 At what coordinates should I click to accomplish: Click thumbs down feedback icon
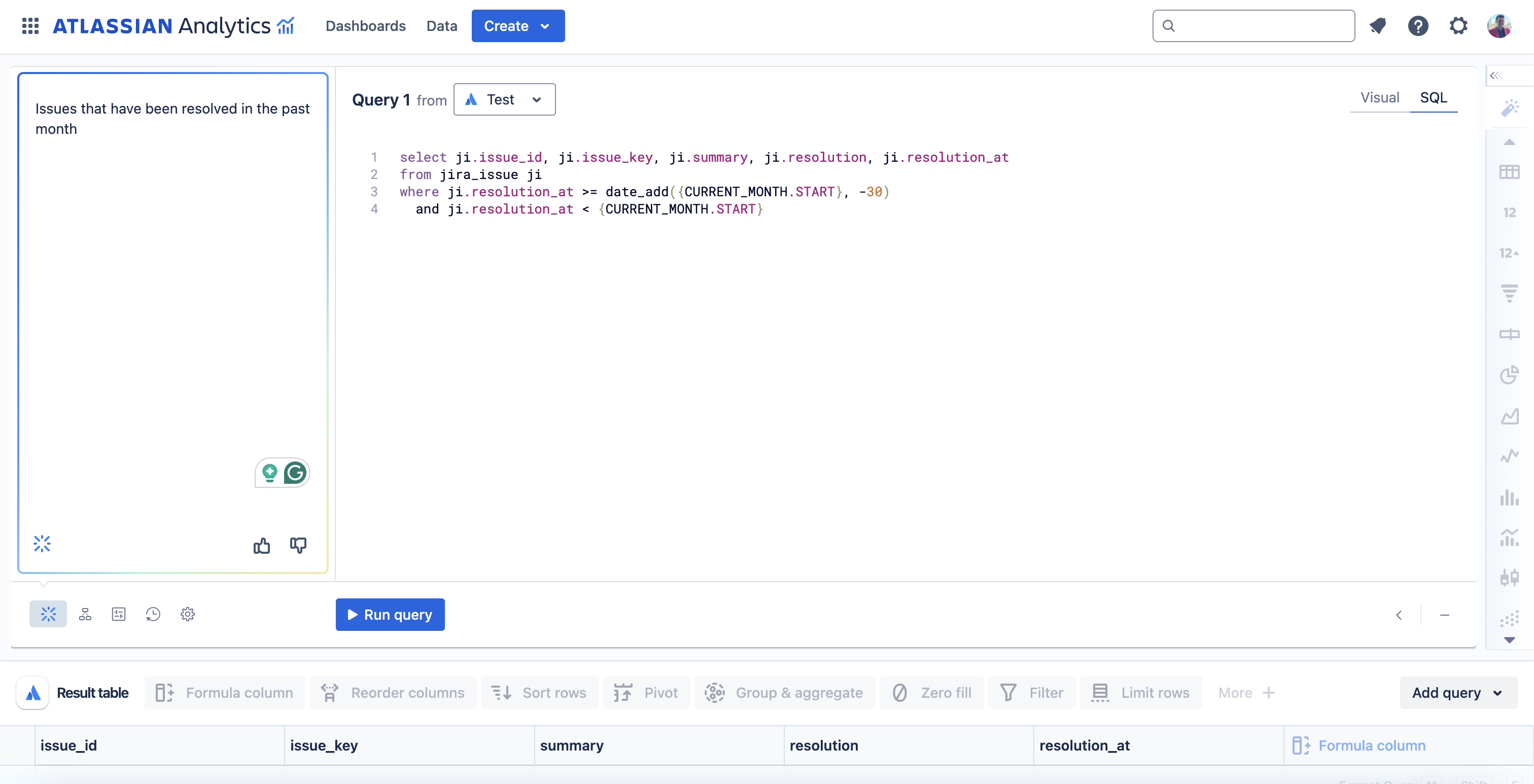coord(298,545)
